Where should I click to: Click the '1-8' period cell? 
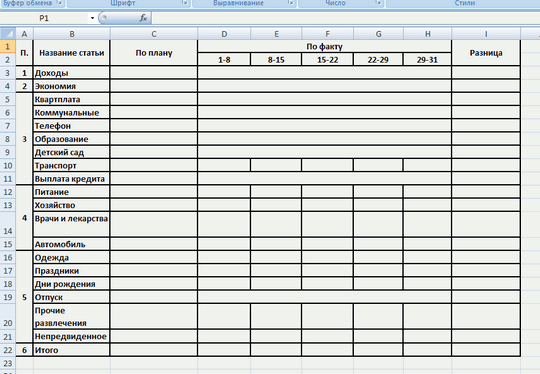(x=224, y=60)
